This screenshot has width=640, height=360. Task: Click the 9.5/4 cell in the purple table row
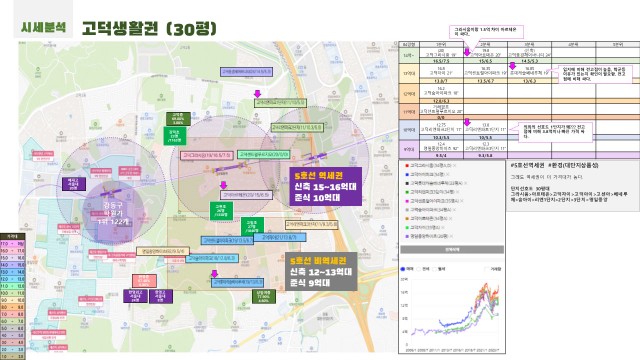tap(441, 156)
